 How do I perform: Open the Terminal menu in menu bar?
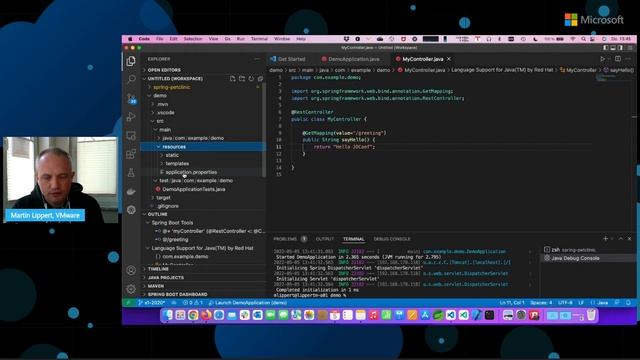click(x=259, y=39)
